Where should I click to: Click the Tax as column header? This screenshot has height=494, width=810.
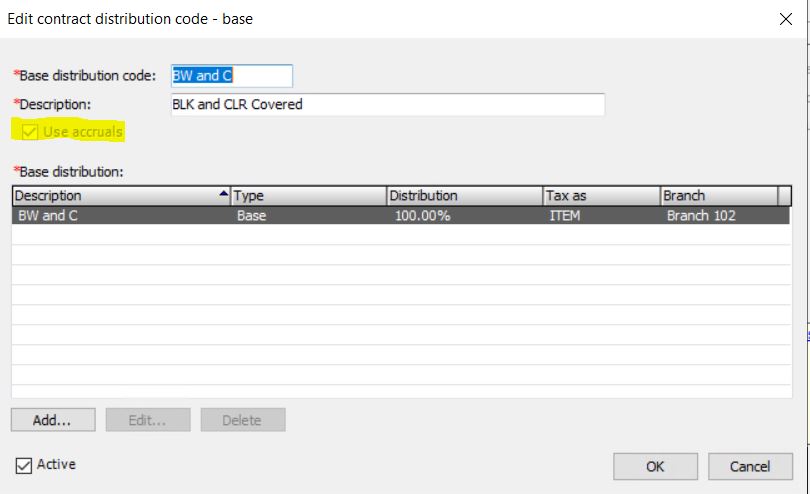600,196
